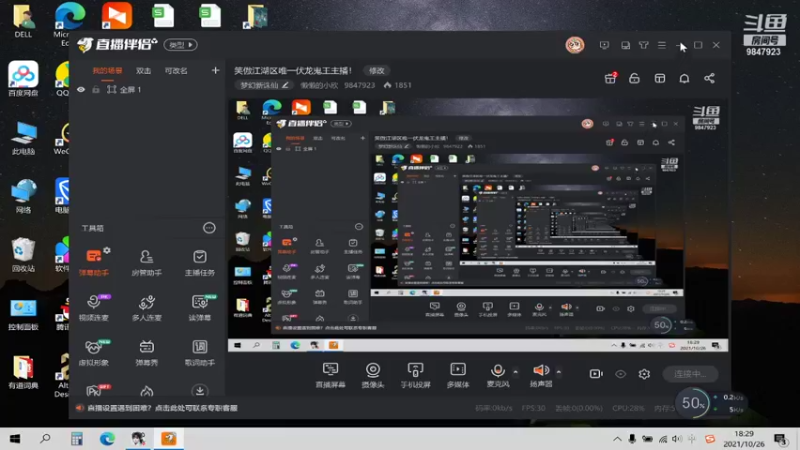Click the user avatar in the title bar

click(574, 45)
